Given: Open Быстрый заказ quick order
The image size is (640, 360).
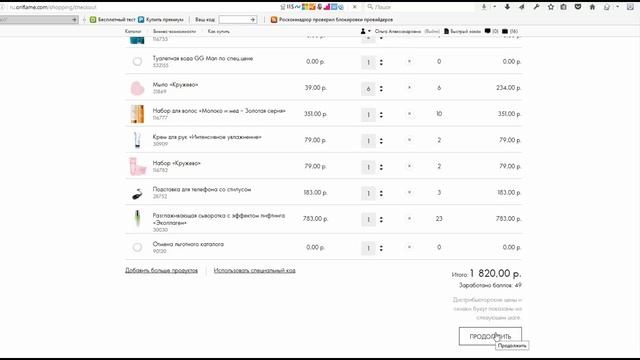Looking at the screenshot, I should [462, 31].
